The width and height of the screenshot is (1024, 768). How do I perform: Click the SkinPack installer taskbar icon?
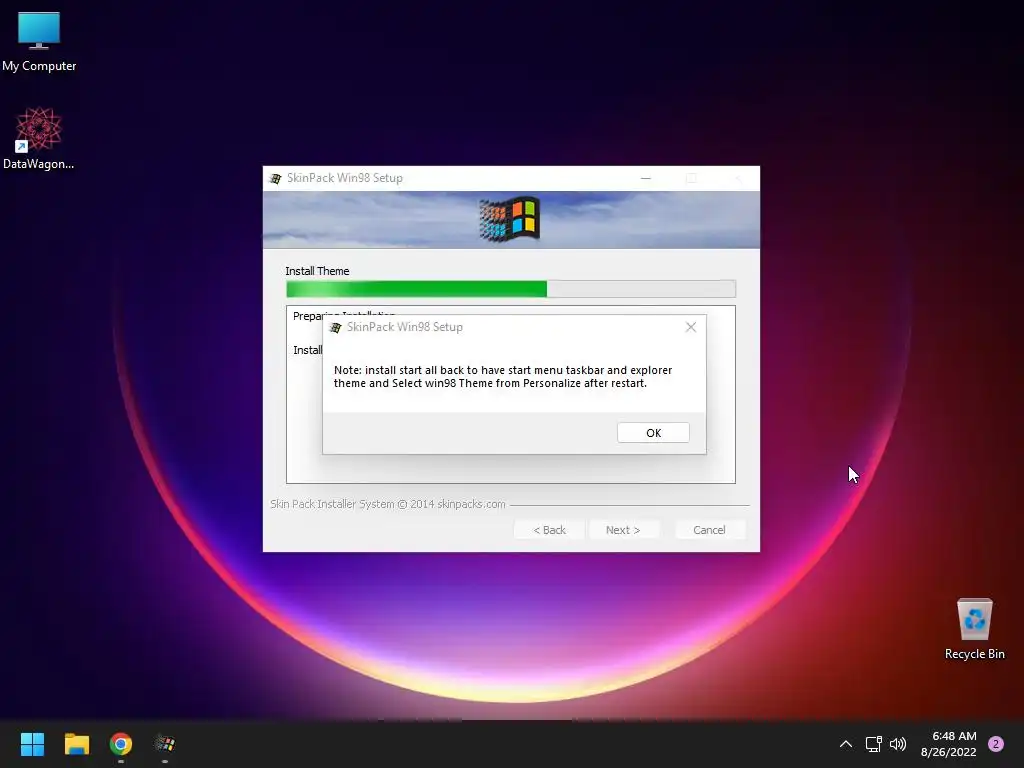pyautogui.click(x=165, y=744)
